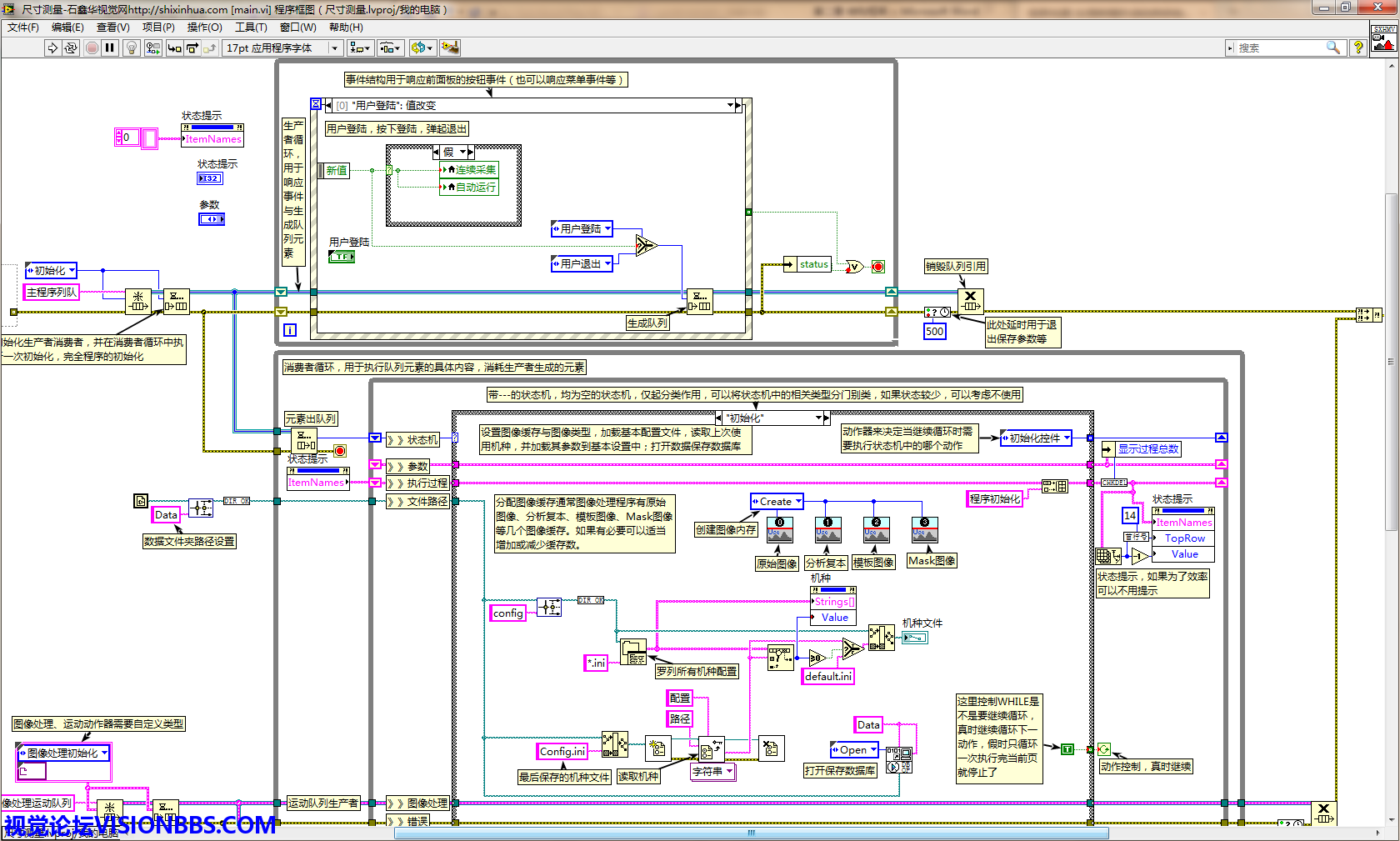The image size is (1400, 841).
Task: Click the vertical scrollbar on the right
Action: 1390,361
